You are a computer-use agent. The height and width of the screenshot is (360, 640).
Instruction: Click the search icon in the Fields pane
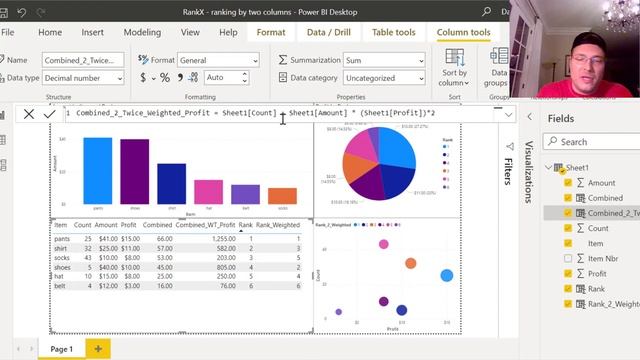click(553, 141)
